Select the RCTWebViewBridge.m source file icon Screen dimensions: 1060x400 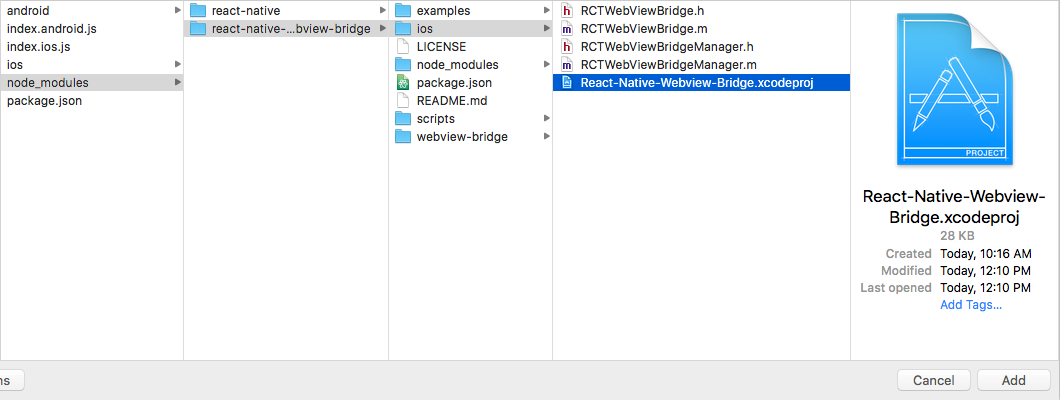[567, 29]
